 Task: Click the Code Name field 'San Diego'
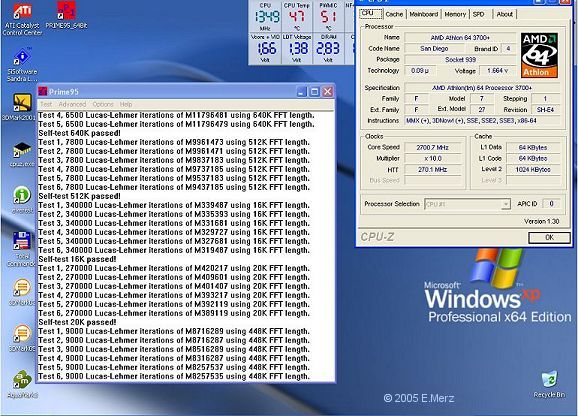click(434, 48)
